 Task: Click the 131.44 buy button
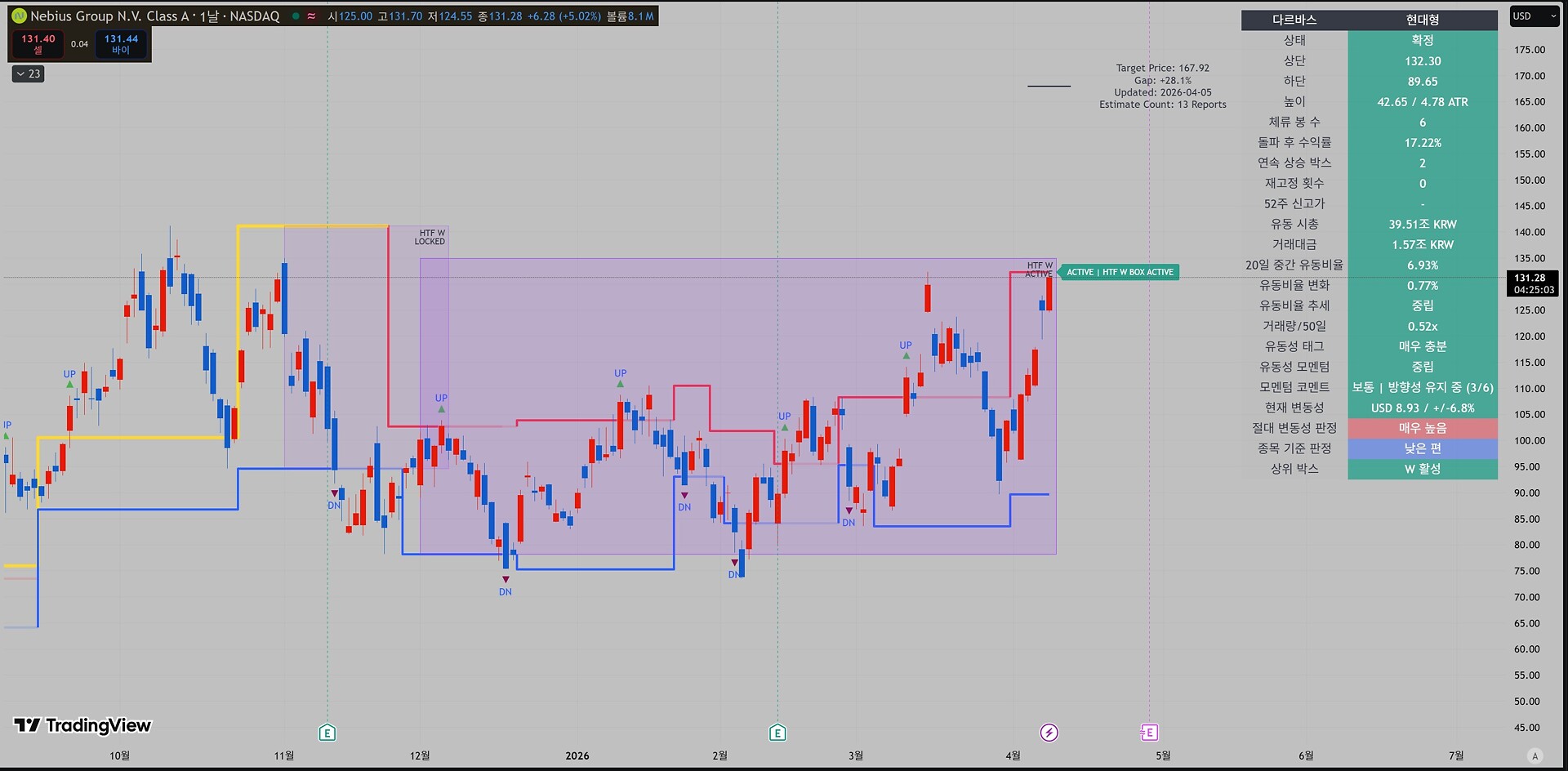point(121,44)
